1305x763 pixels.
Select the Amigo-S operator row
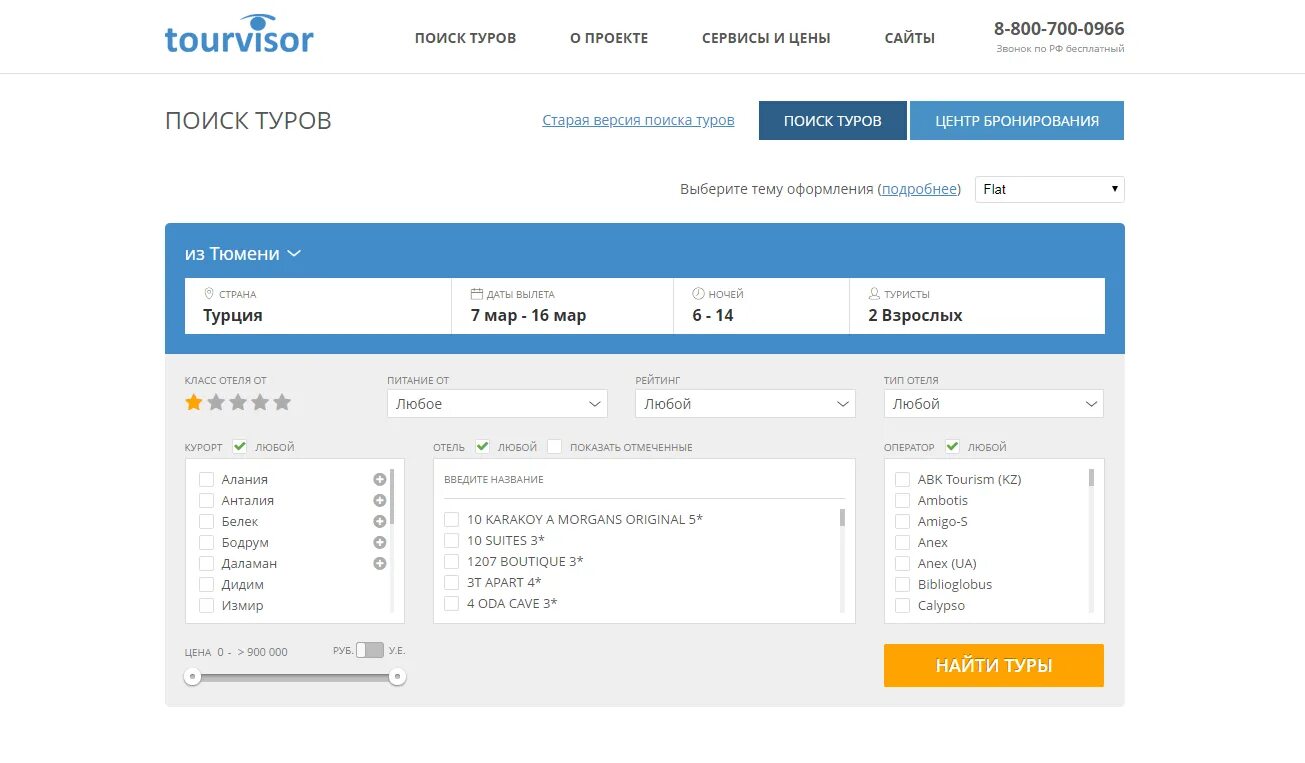point(932,522)
